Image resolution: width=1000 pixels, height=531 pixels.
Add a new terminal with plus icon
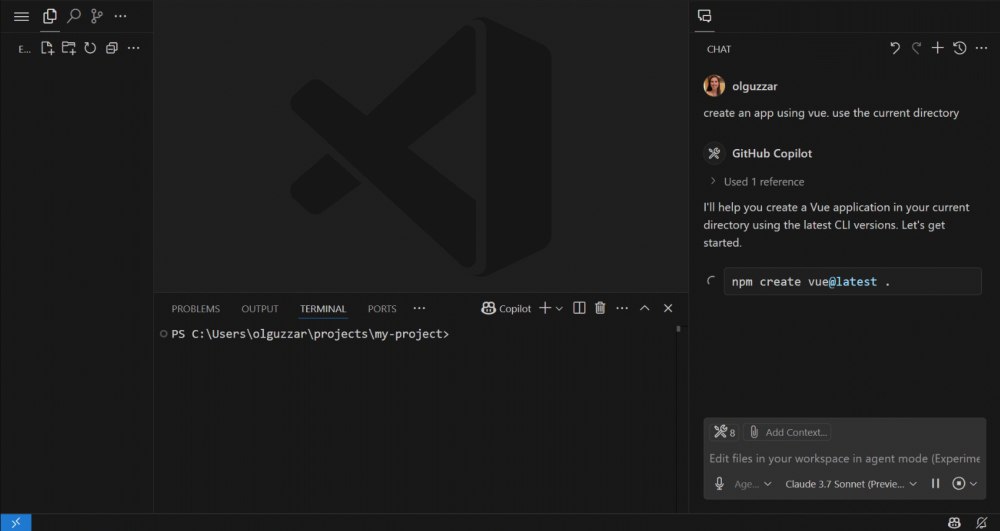[545, 309]
